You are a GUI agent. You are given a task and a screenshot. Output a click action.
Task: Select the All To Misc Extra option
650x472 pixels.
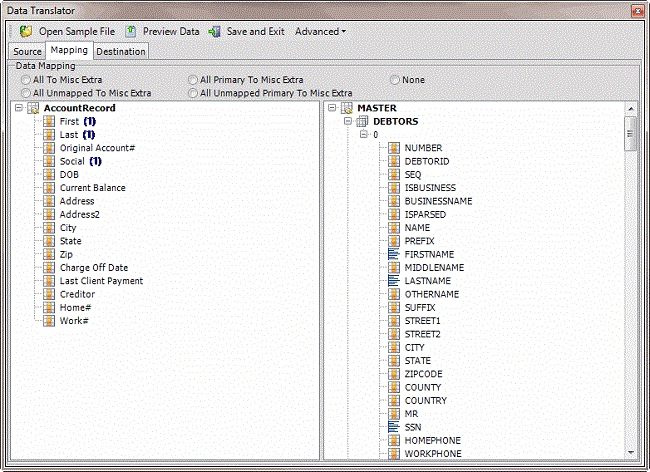click(26, 79)
